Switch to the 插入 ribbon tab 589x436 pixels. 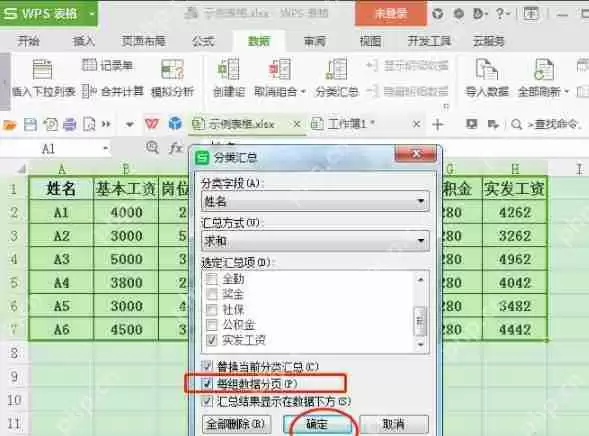(83, 41)
